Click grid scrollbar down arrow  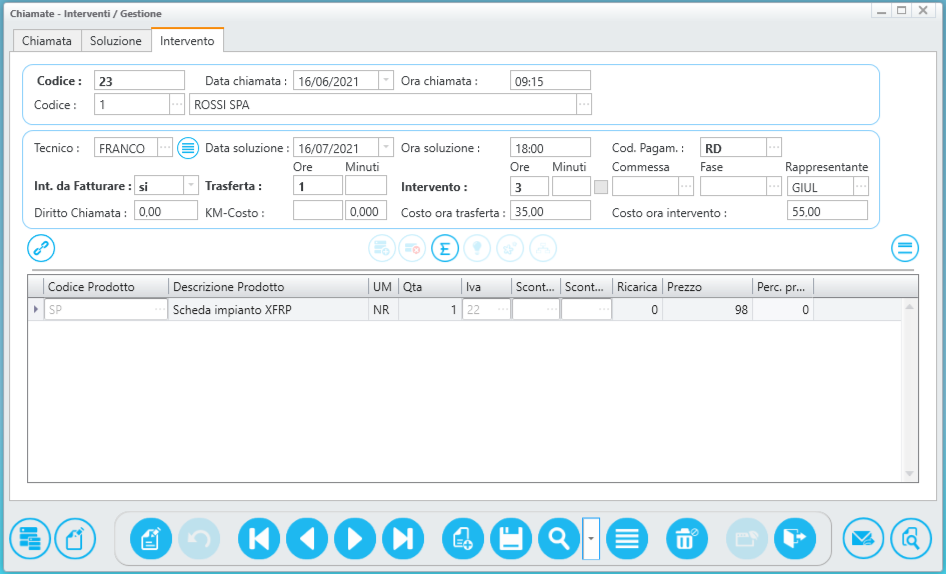point(909,474)
